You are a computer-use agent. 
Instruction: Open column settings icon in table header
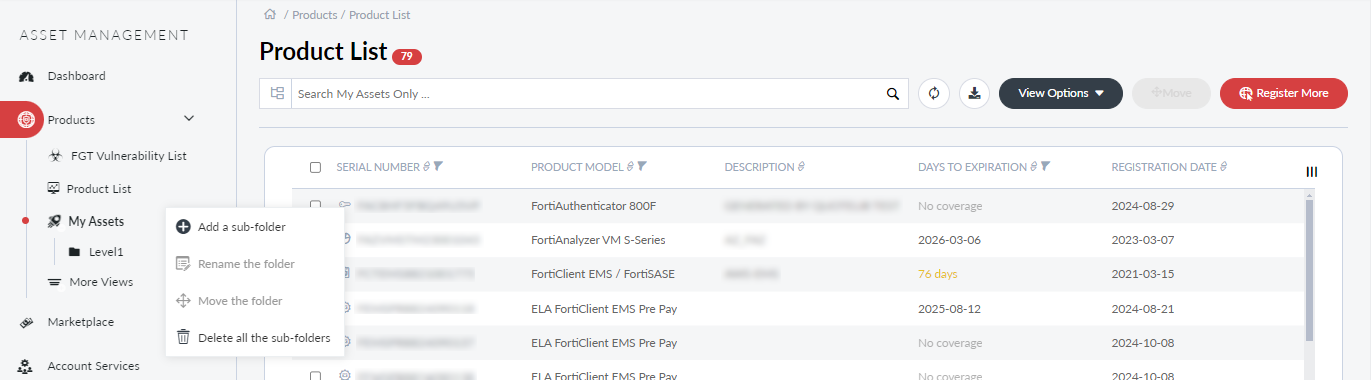(x=1312, y=172)
